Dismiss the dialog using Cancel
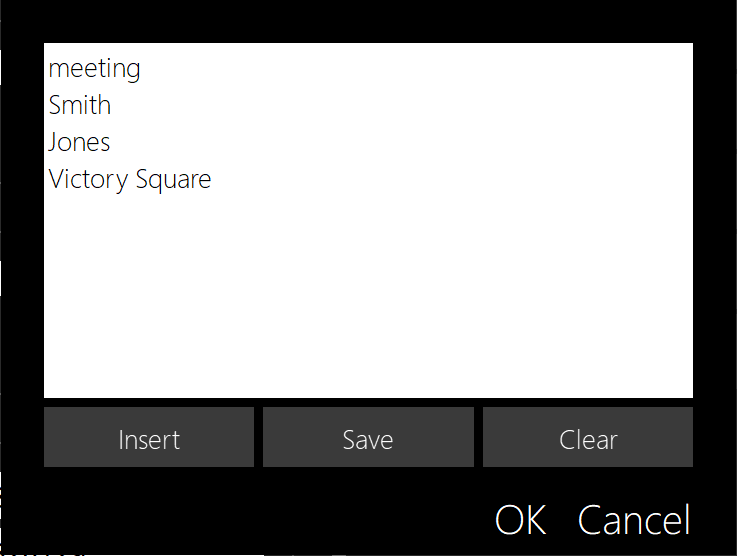Screen dimensions: 737x556 point(634,521)
